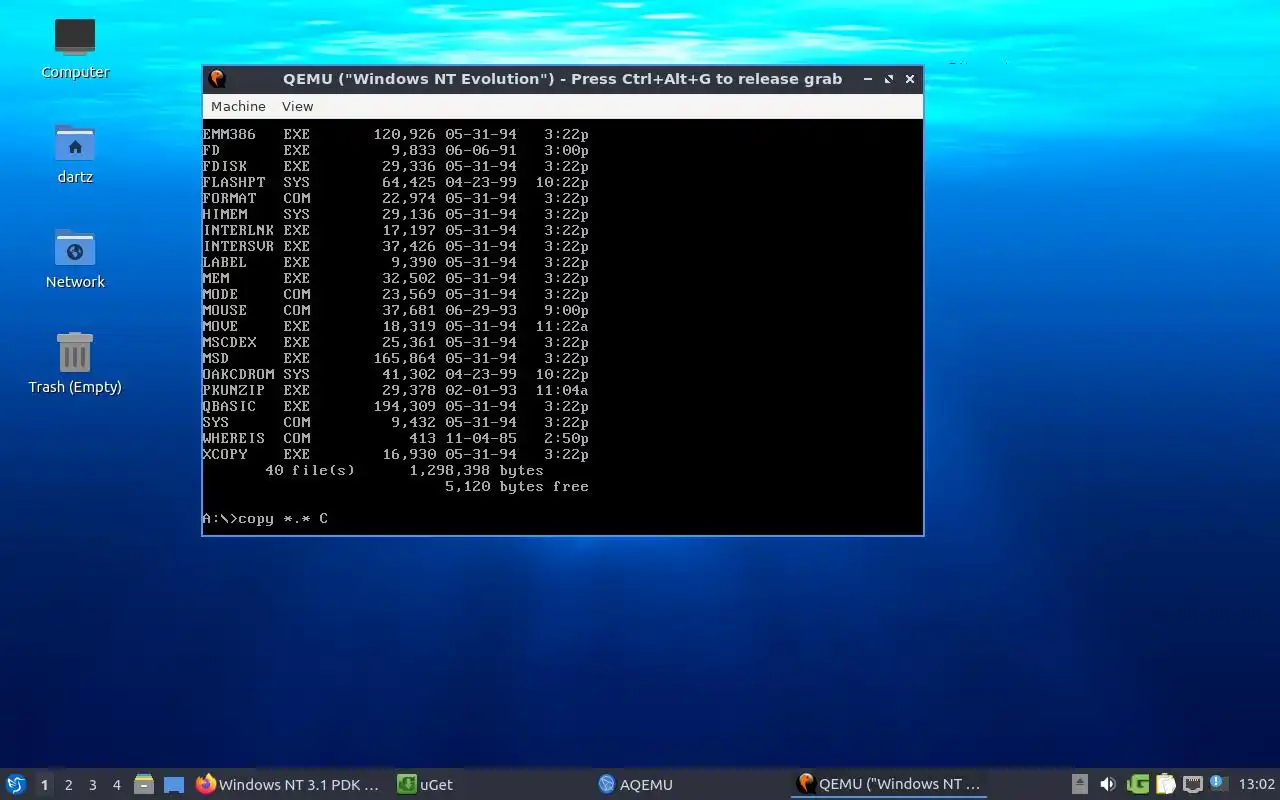Click the FDISK EXE line
The image size is (1280, 800).
click(396, 166)
